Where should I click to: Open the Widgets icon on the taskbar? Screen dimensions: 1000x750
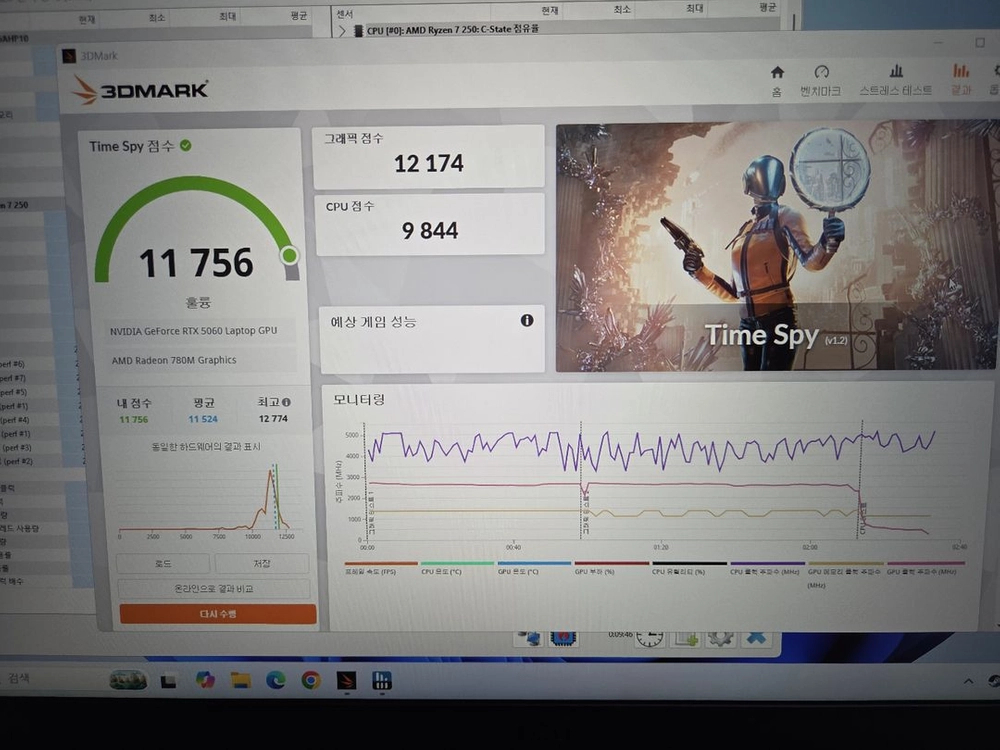point(128,680)
